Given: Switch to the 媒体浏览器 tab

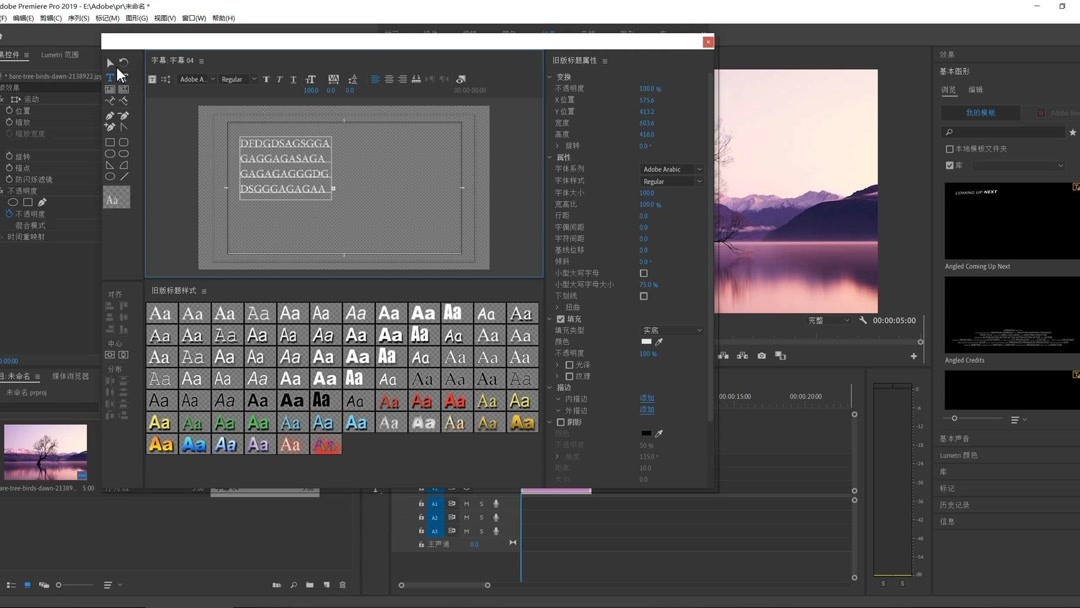Looking at the screenshot, I should (70, 377).
